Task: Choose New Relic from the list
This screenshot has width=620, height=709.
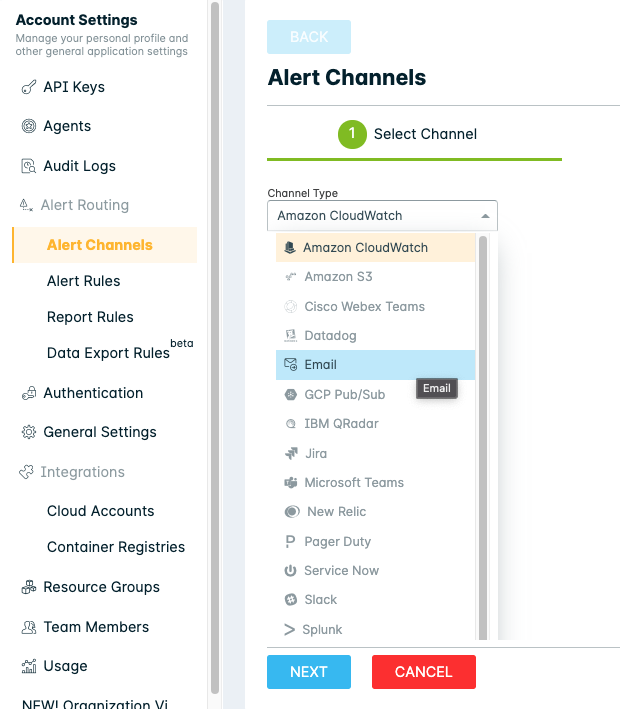Action: [375, 511]
